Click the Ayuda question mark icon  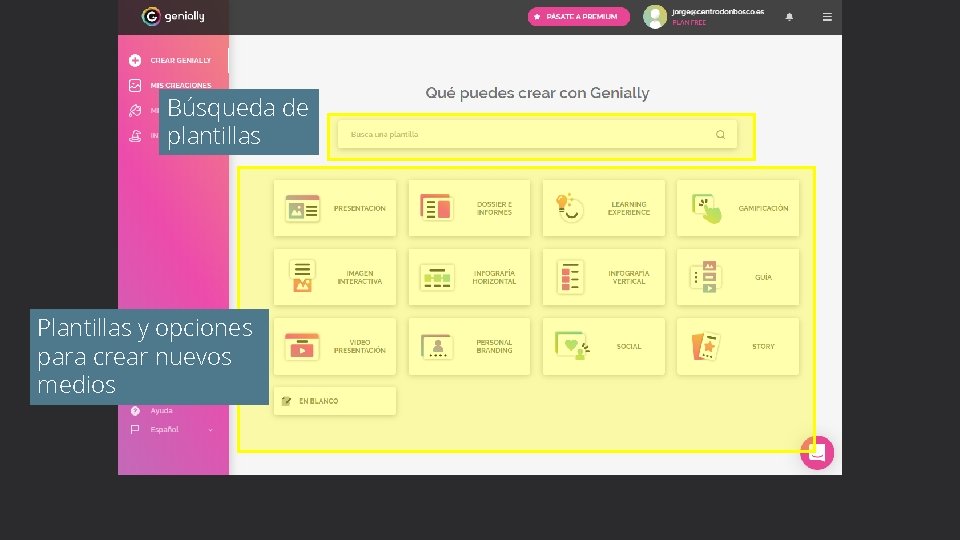135,411
